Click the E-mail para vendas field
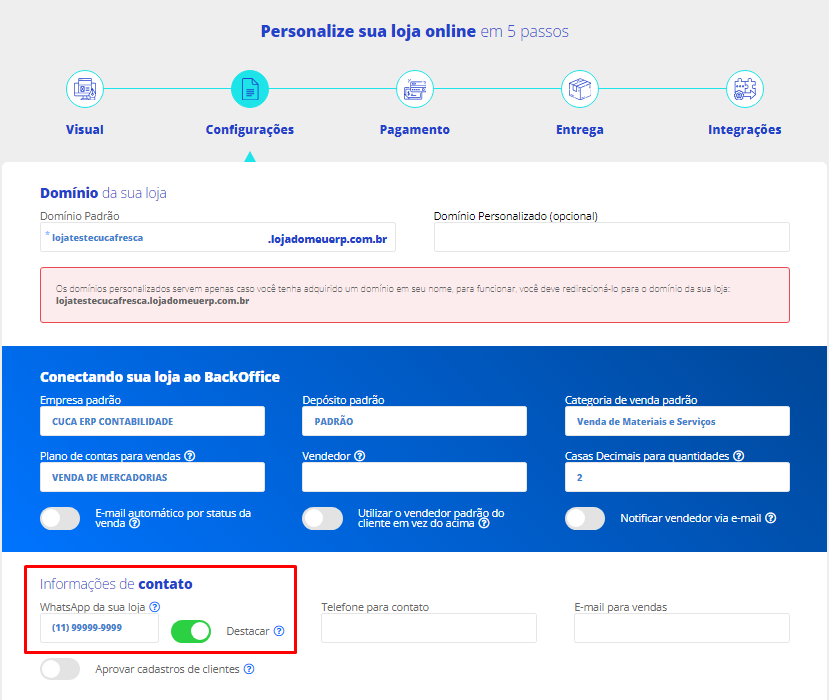The height and width of the screenshot is (700, 829). coord(682,628)
